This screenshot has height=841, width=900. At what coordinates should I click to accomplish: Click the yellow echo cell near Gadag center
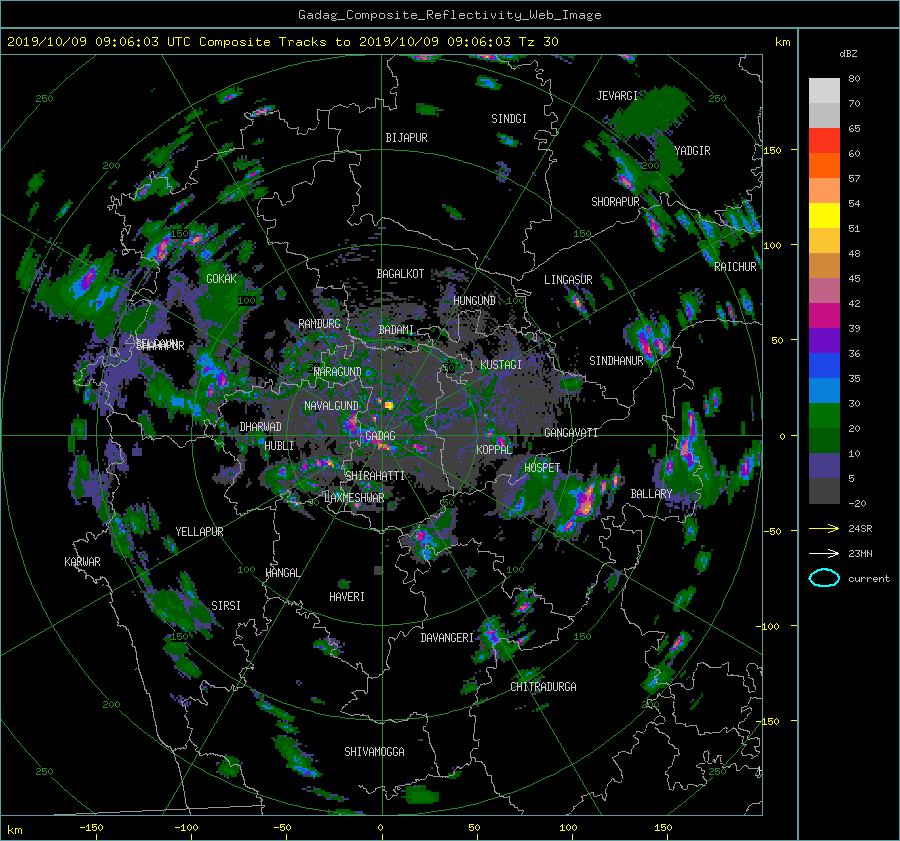(389, 405)
